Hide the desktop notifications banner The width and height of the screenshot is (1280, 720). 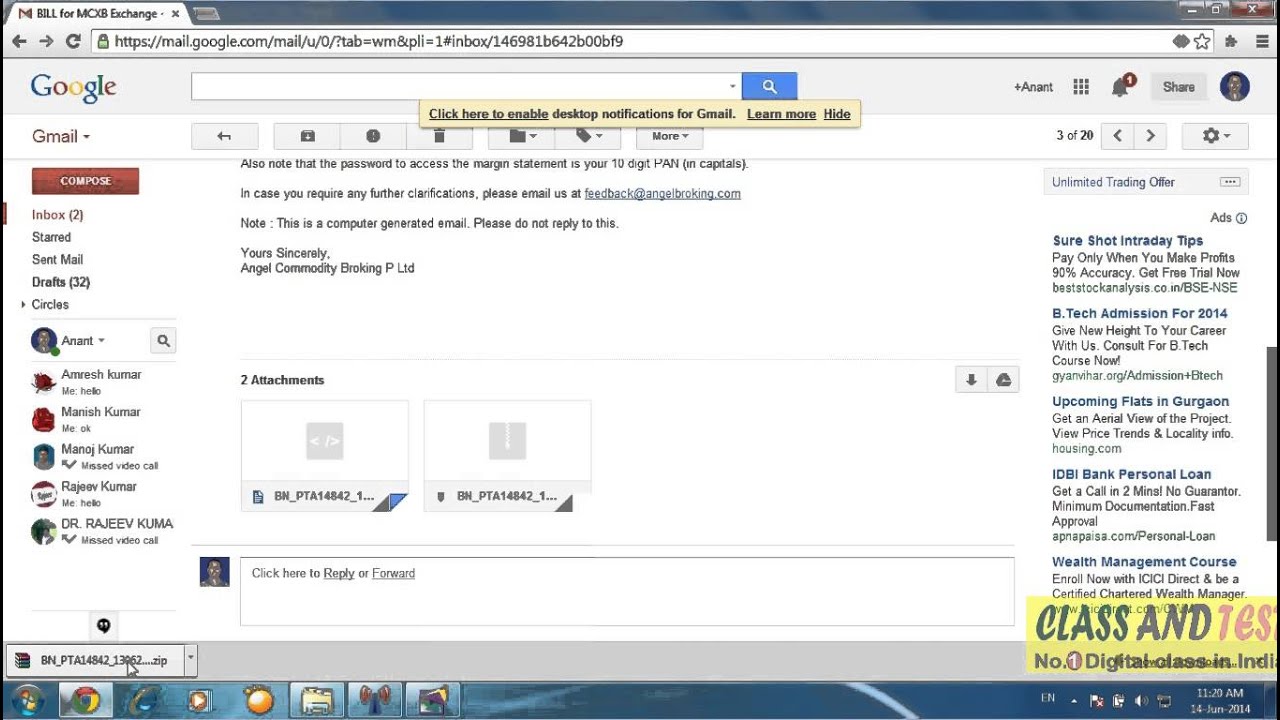837,114
